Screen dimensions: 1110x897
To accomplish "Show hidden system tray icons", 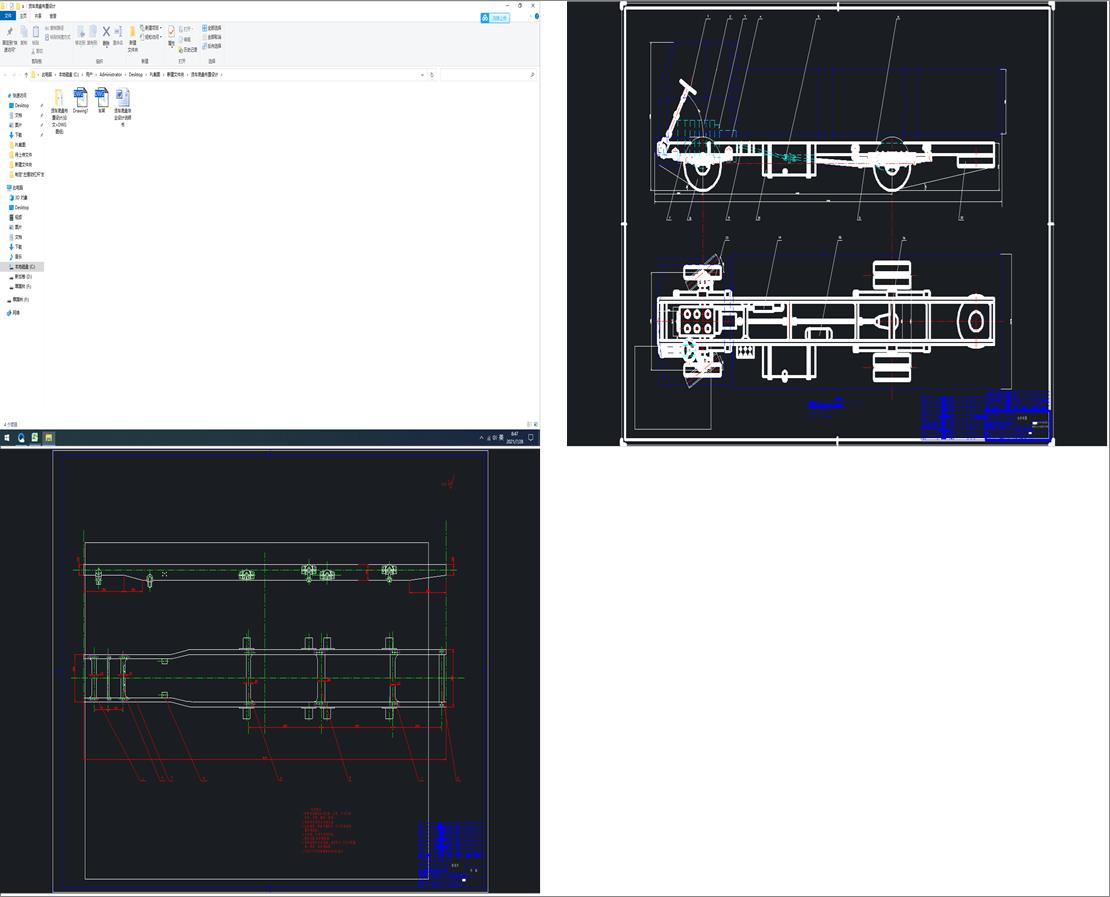I will tap(481, 438).
